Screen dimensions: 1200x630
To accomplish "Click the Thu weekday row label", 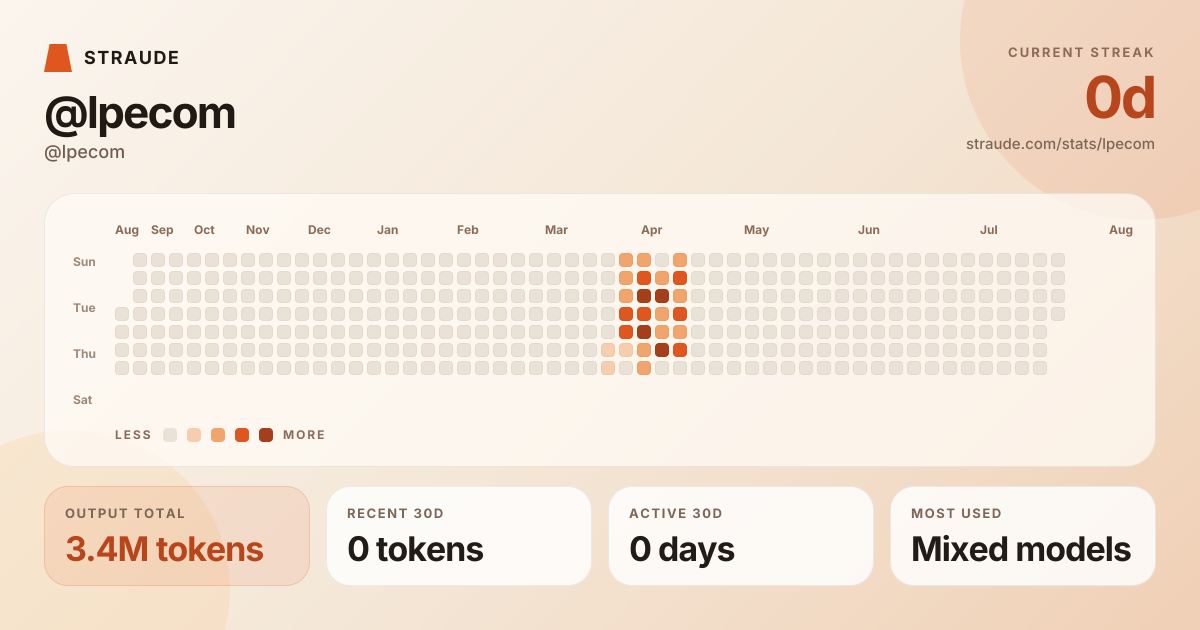I will coord(84,354).
